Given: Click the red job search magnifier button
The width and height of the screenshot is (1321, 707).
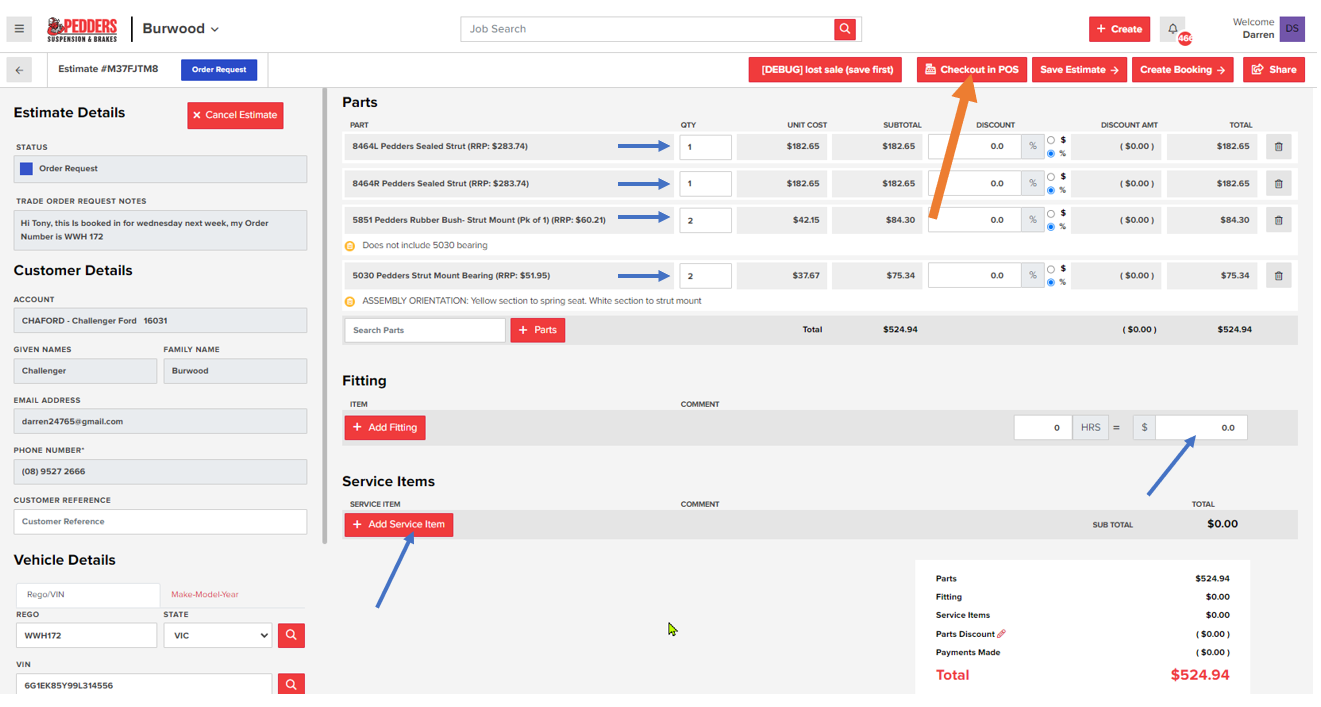Looking at the screenshot, I should tap(846, 29).
